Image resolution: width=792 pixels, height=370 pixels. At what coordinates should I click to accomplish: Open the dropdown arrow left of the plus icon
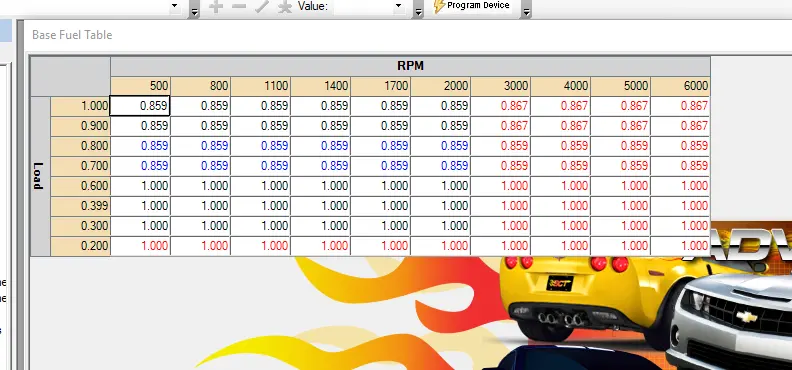pos(175,6)
